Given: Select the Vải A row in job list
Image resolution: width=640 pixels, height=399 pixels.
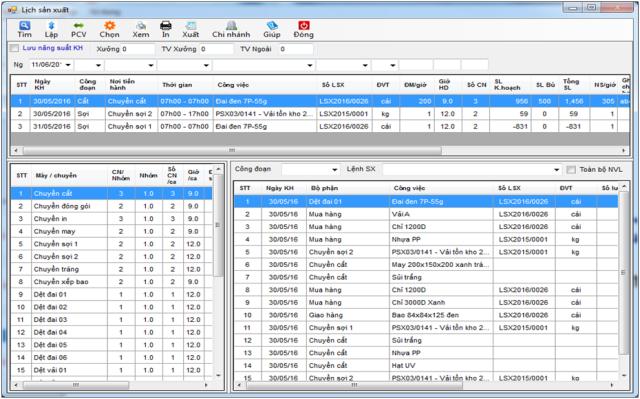Looking at the screenshot, I should click(427, 214).
